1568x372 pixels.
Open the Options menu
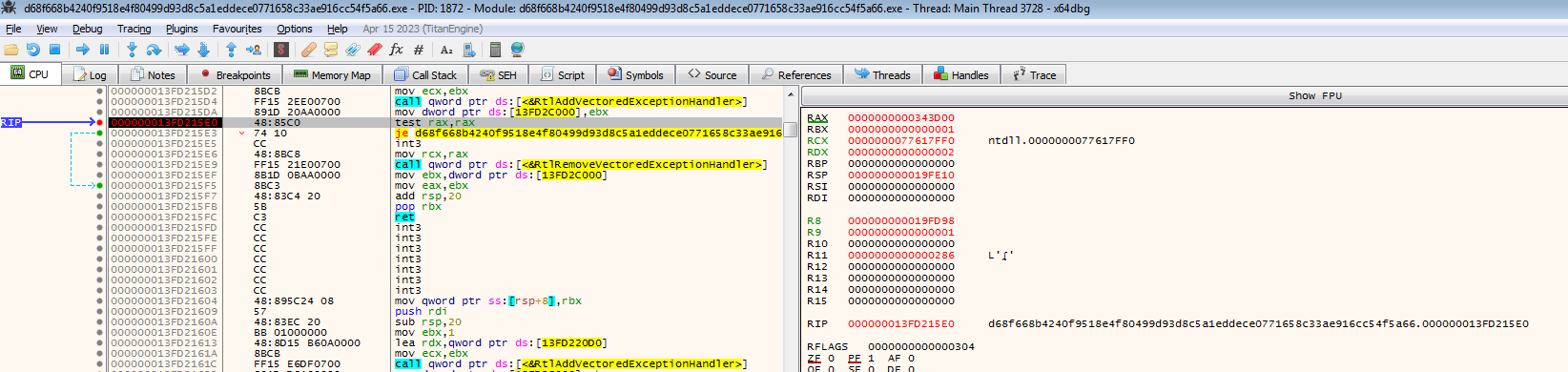295,29
